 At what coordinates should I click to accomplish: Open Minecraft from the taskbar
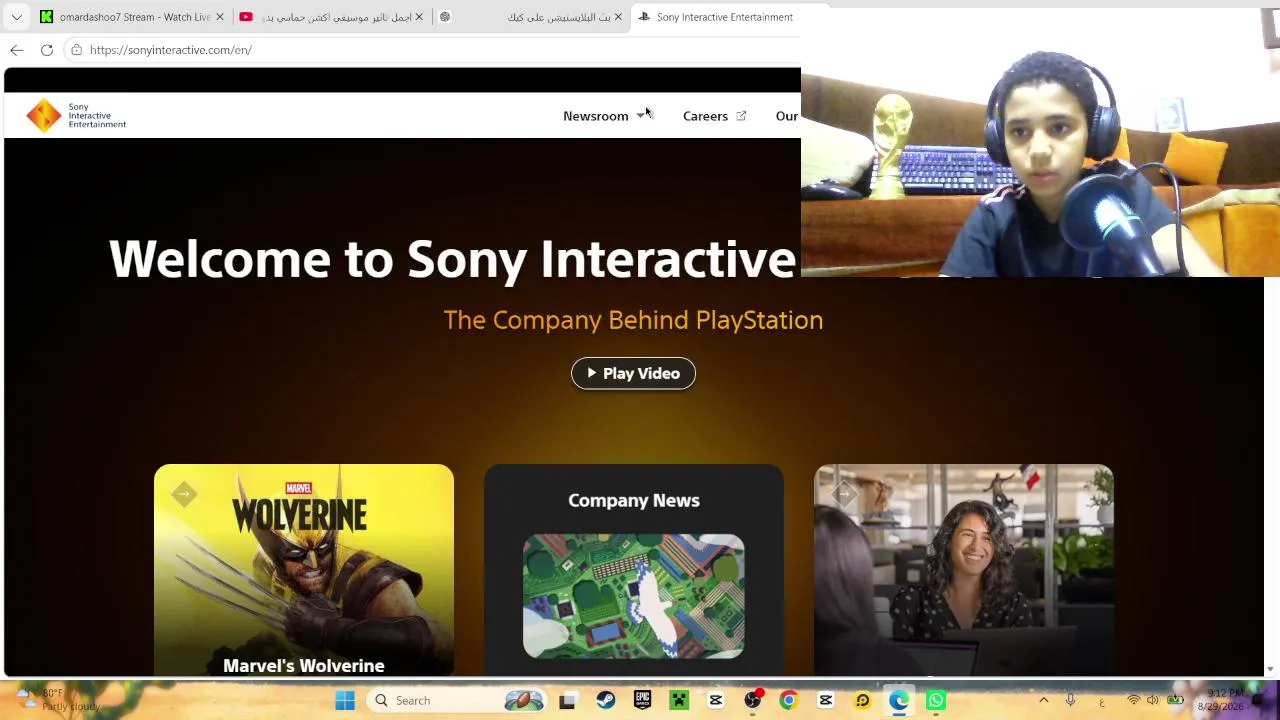[x=679, y=700]
